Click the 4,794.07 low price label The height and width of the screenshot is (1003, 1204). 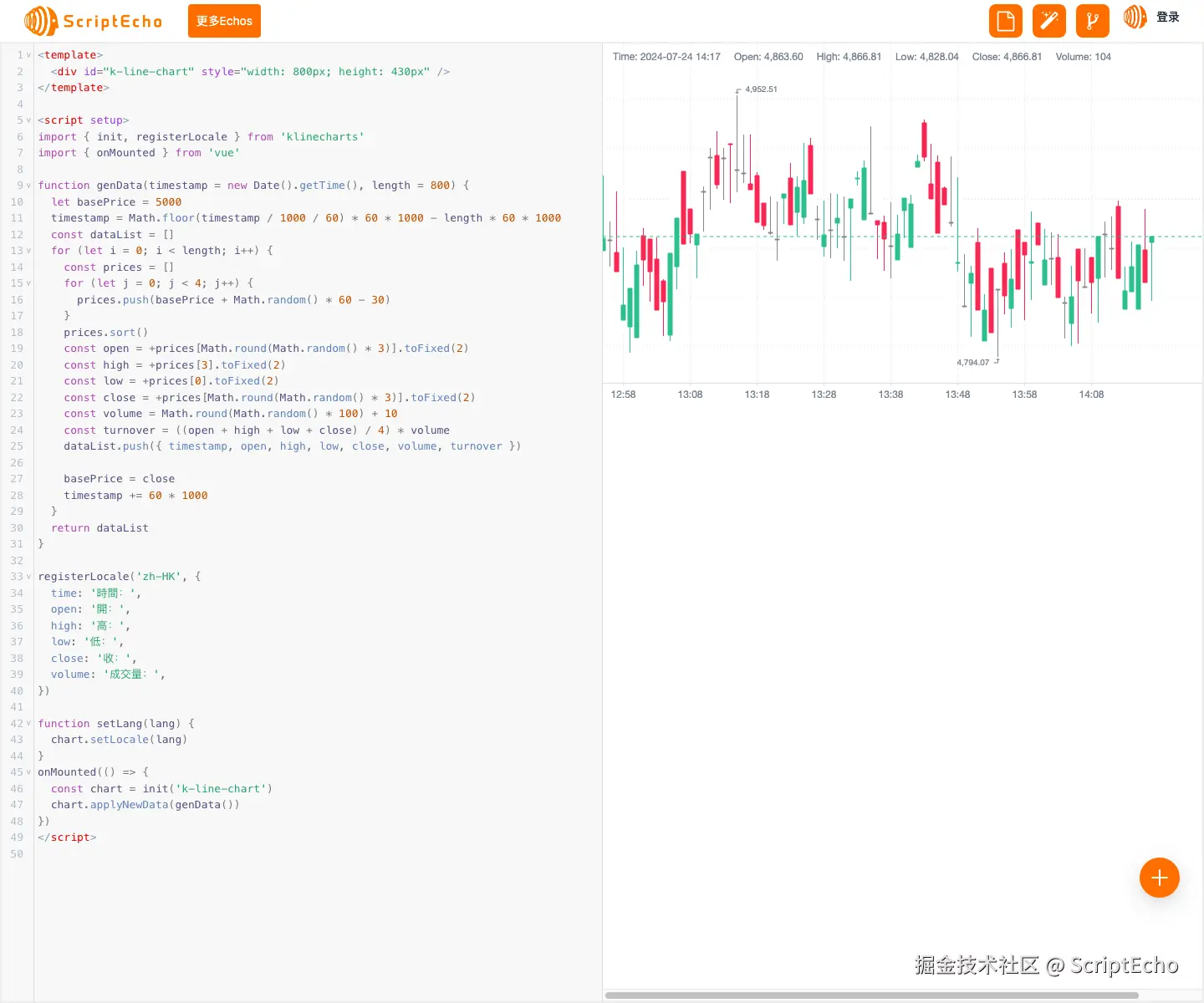click(x=972, y=363)
